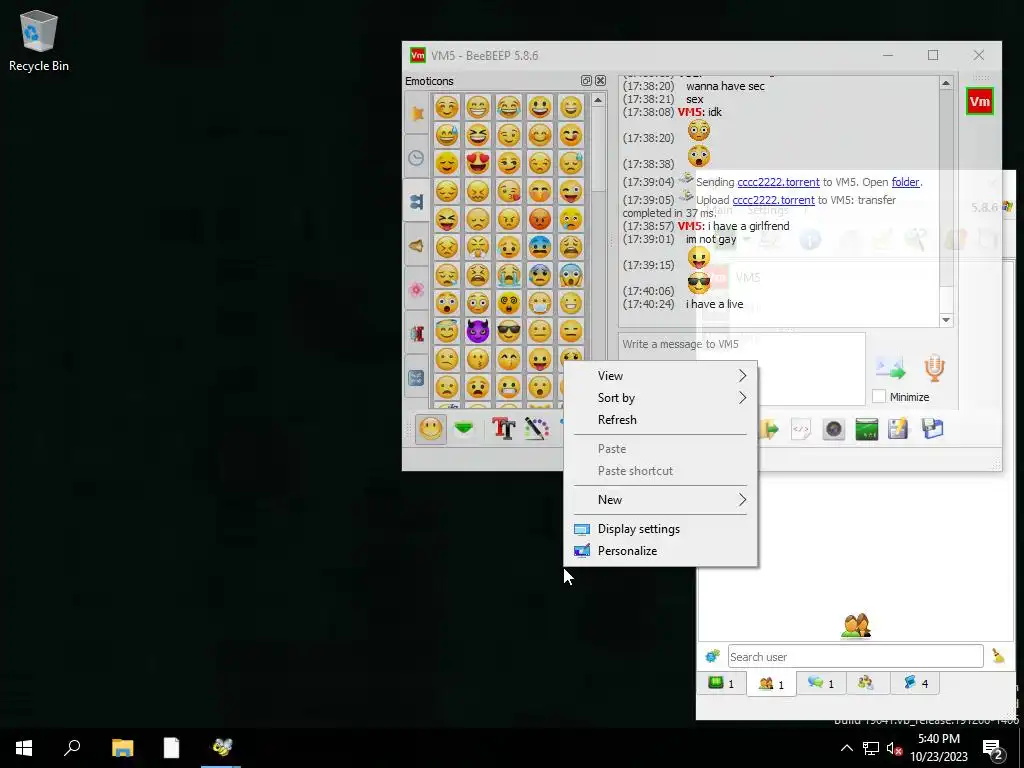Viewport: 1024px width, 768px height.
Task: Insert the red angry face emoji
Action: [540, 219]
